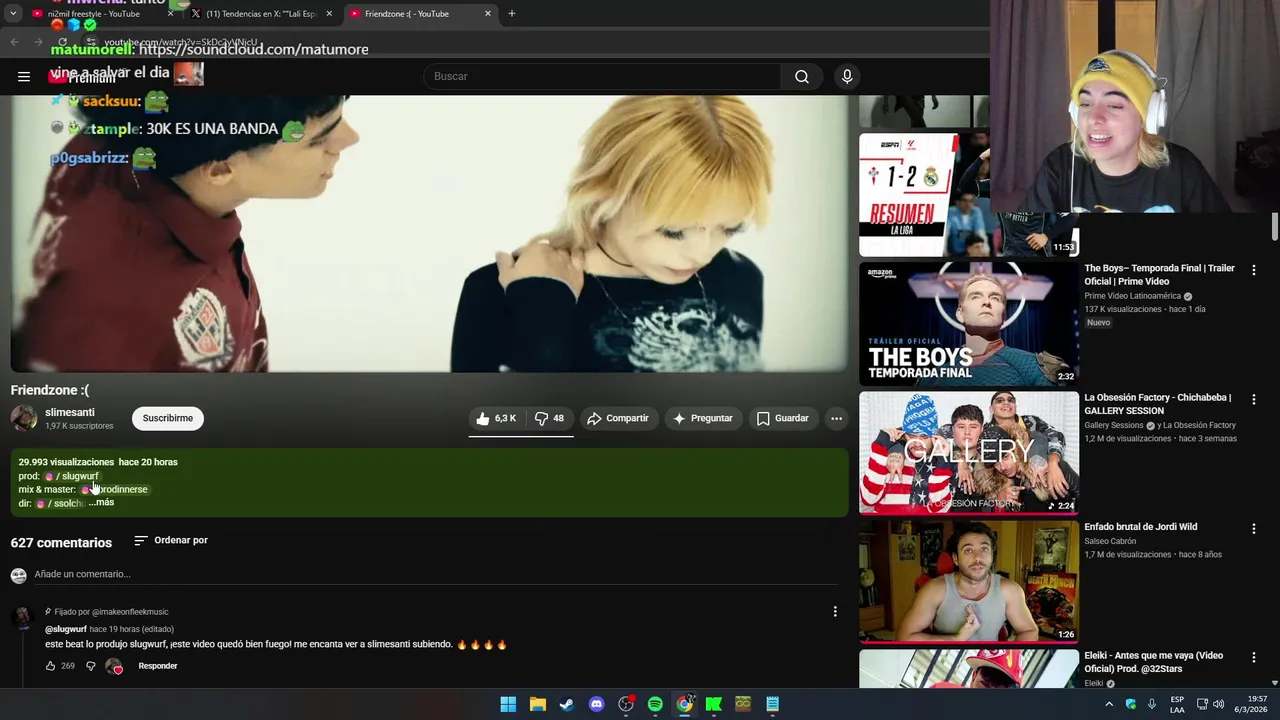
Task: Open options menu for the Eleiki video
Action: (1253, 657)
